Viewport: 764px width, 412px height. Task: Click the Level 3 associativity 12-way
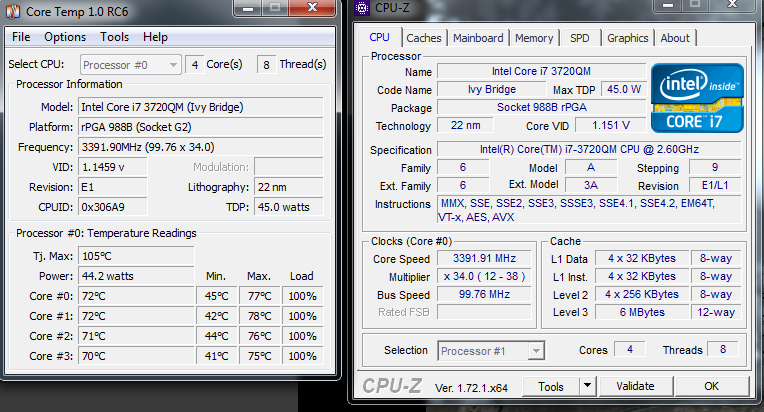(x=716, y=312)
